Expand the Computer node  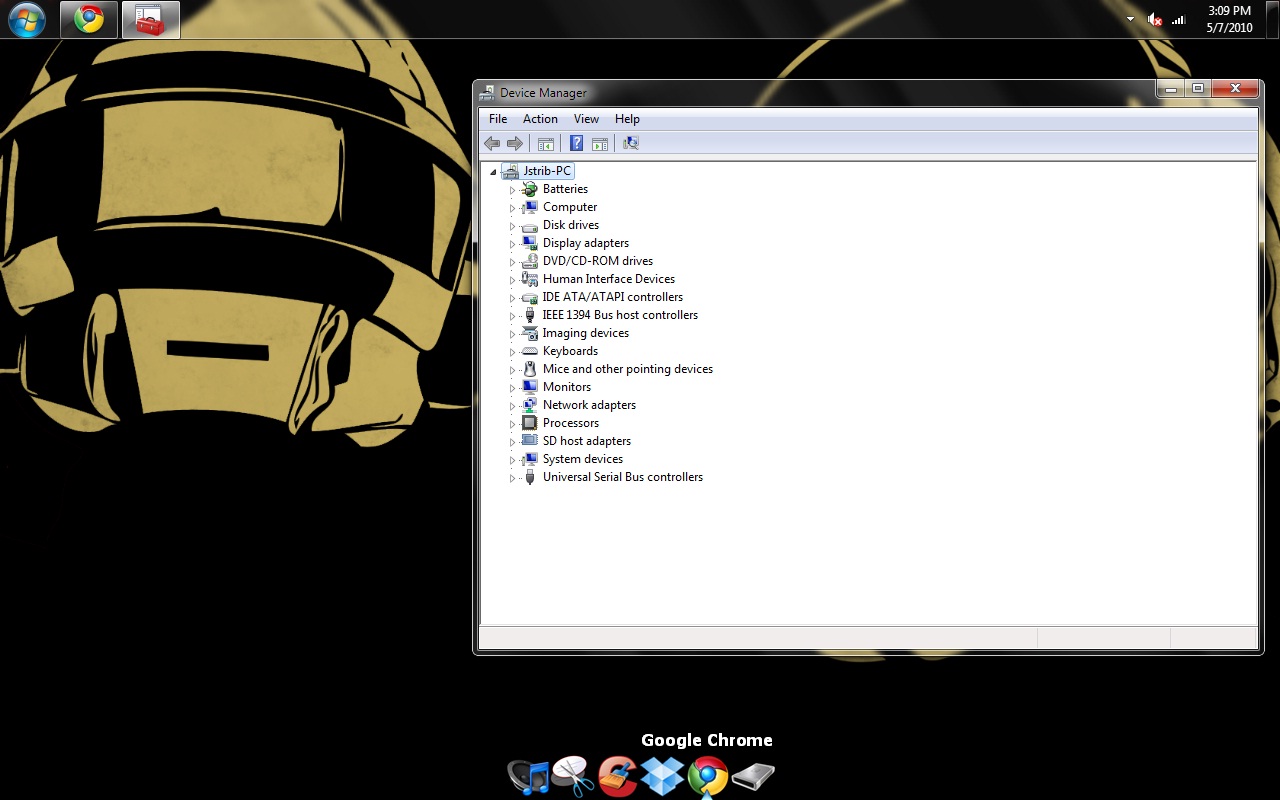click(x=512, y=208)
